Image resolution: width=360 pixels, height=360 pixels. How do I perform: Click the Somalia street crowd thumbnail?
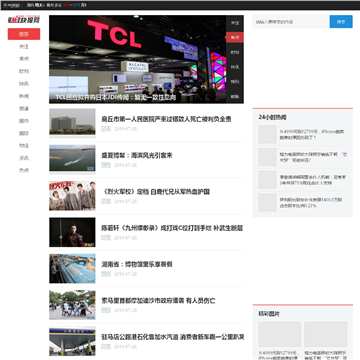coord(72,305)
